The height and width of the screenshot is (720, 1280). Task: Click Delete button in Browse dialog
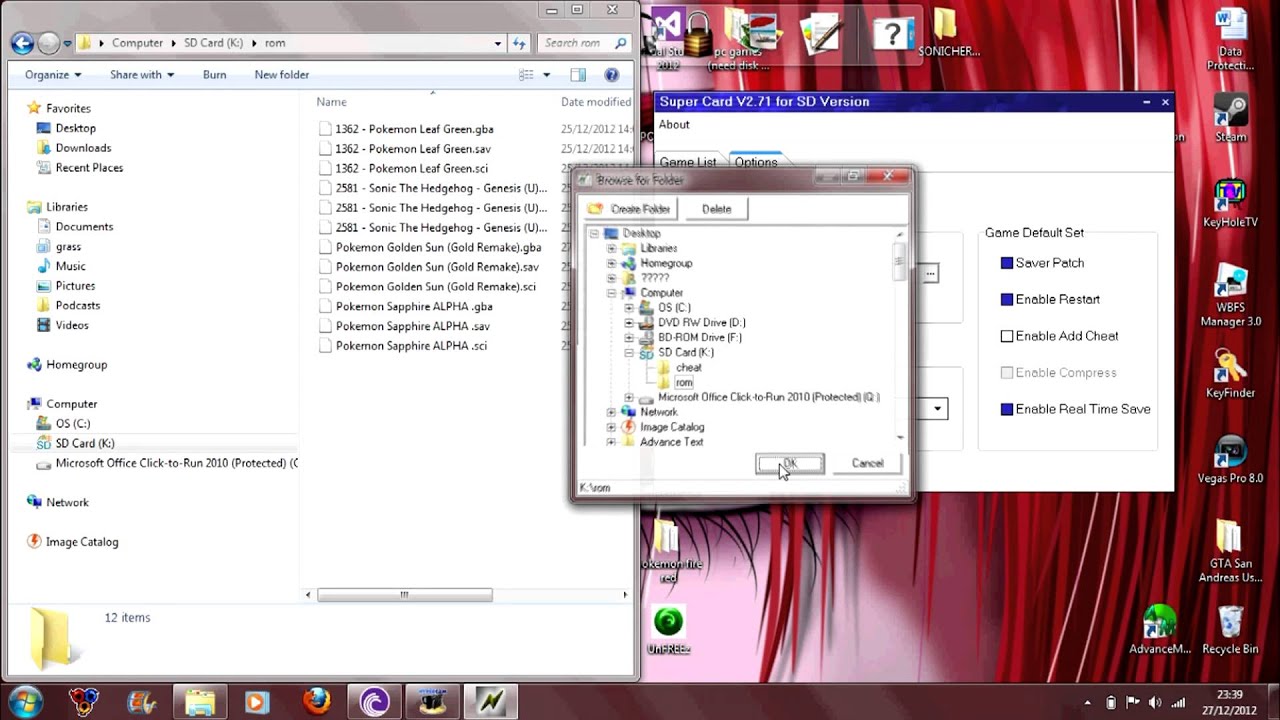coord(716,209)
